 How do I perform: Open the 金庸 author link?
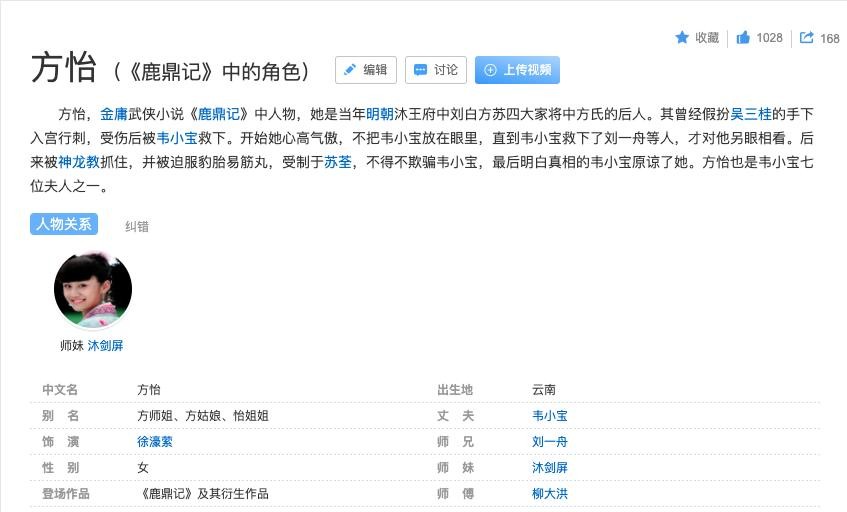(x=113, y=113)
